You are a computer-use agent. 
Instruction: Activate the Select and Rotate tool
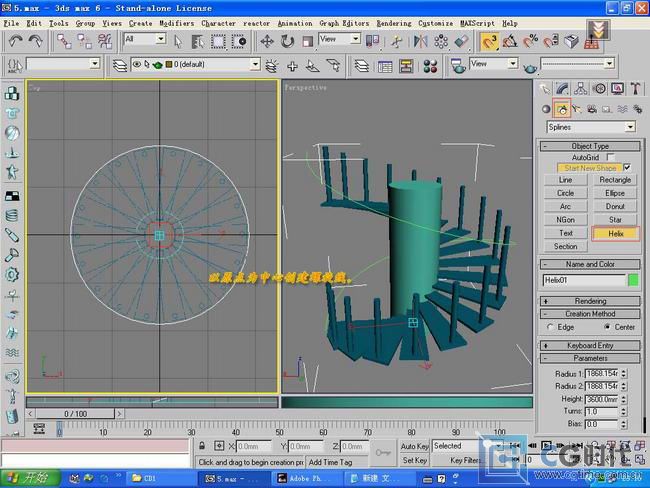(x=287, y=41)
